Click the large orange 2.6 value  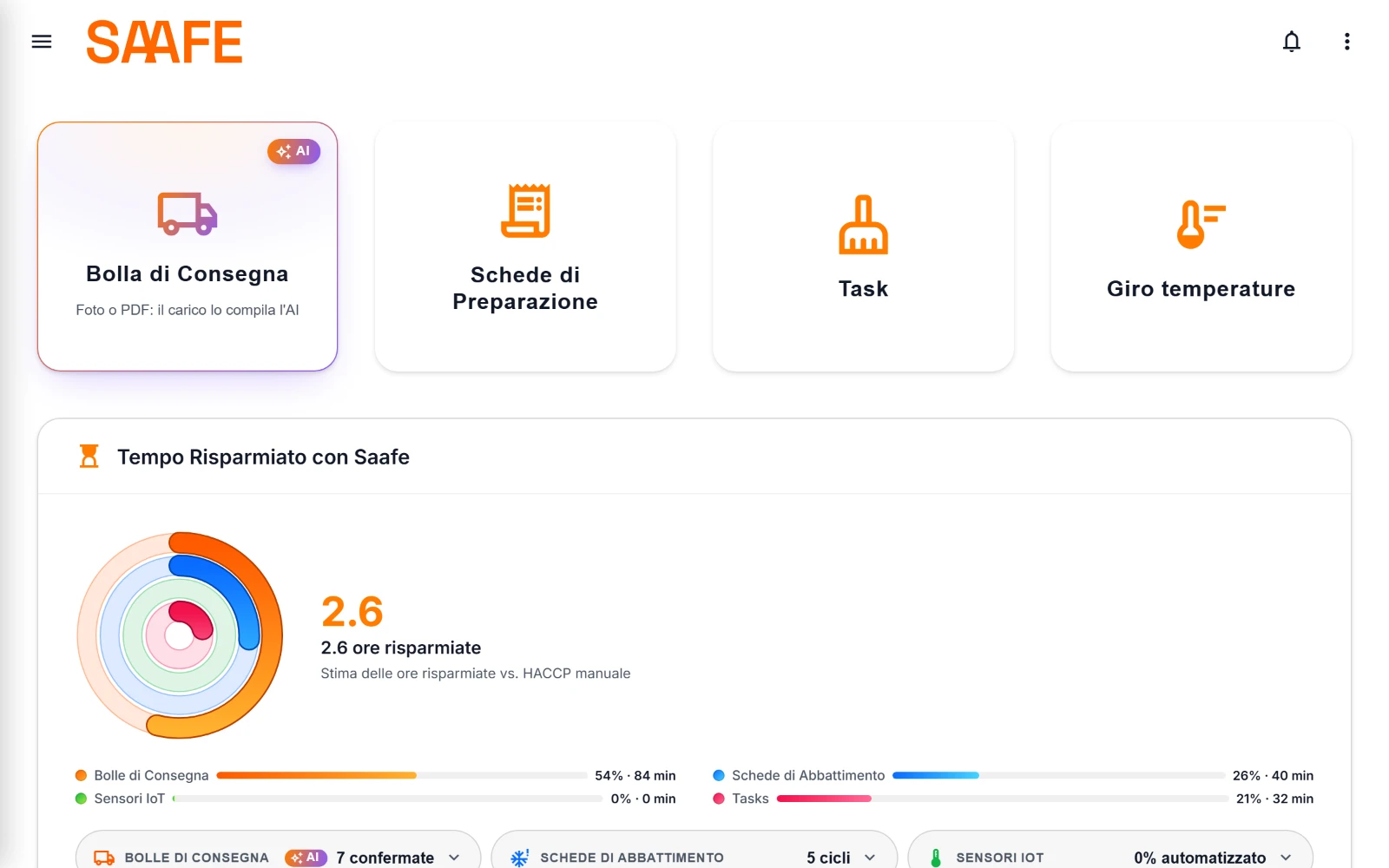(x=352, y=612)
